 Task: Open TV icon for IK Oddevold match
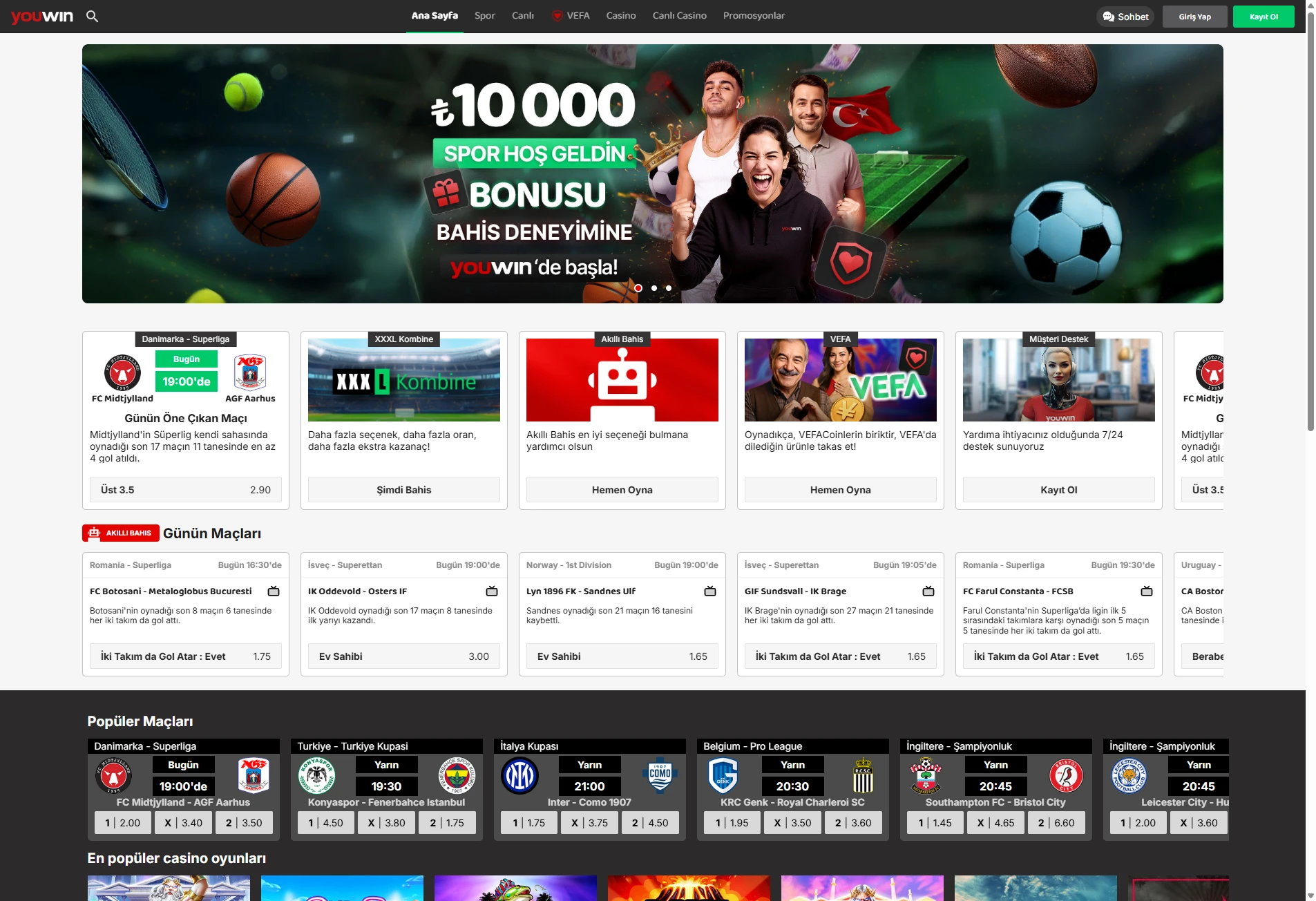(492, 591)
